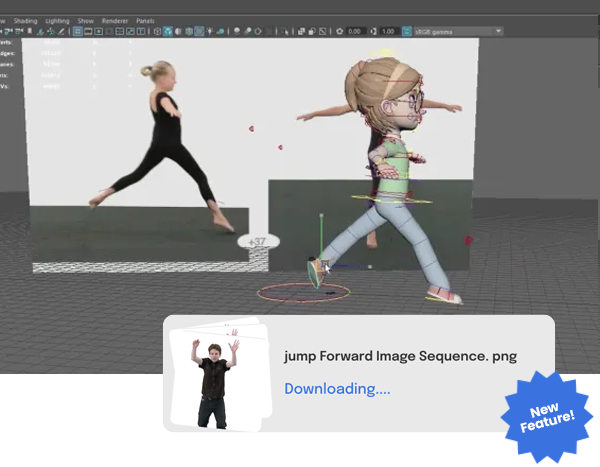
Task: Click the Image Plane icon
Action: tap(40, 31)
